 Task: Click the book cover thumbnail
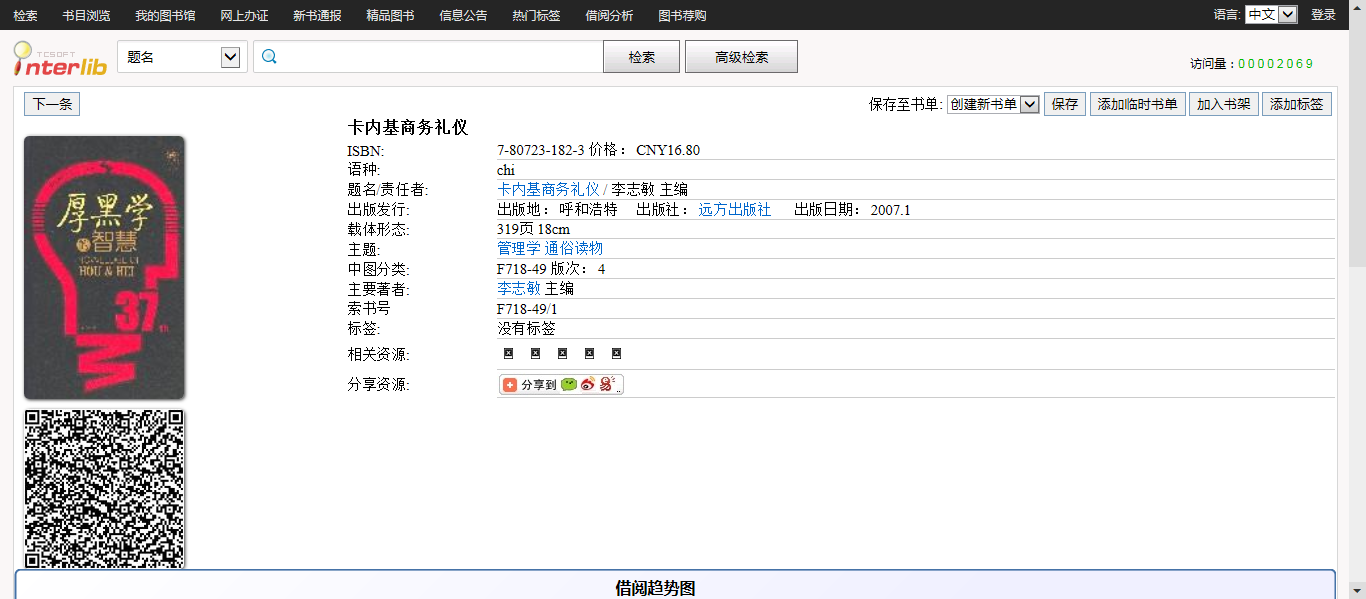pyautogui.click(x=104, y=268)
